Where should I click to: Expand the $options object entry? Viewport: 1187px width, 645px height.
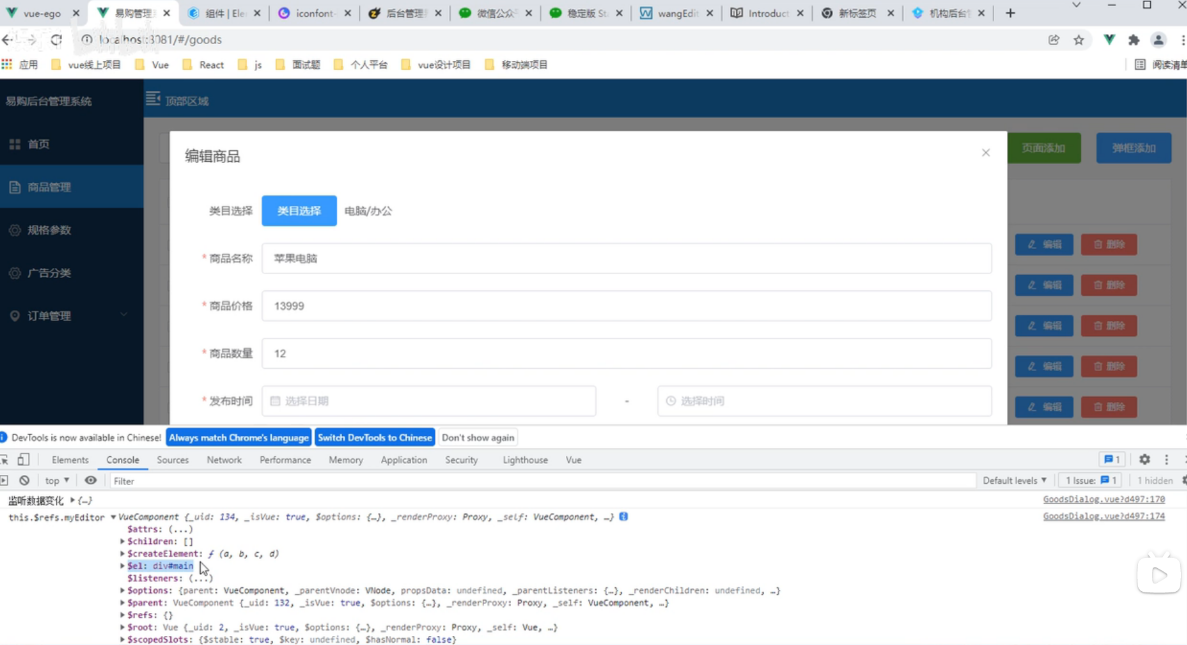coord(123,590)
